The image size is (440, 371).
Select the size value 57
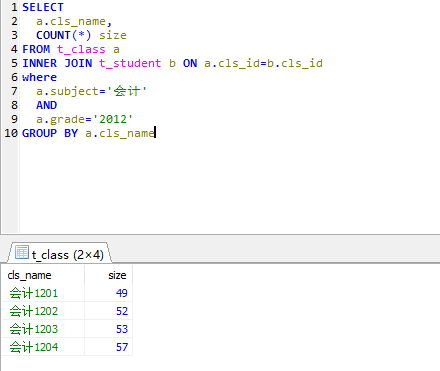pyautogui.click(x=109, y=347)
